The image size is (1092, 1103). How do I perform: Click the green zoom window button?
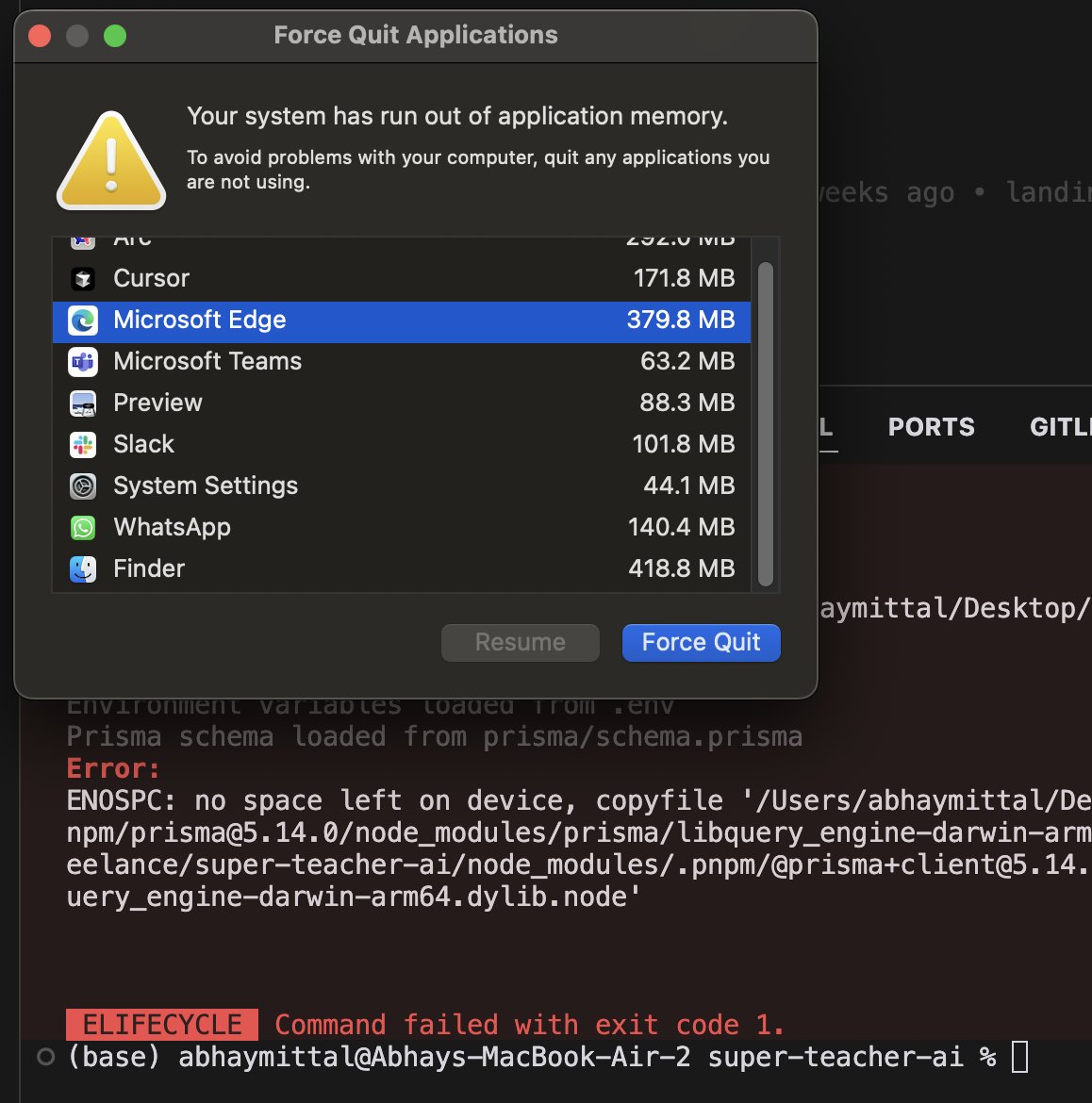tap(115, 35)
